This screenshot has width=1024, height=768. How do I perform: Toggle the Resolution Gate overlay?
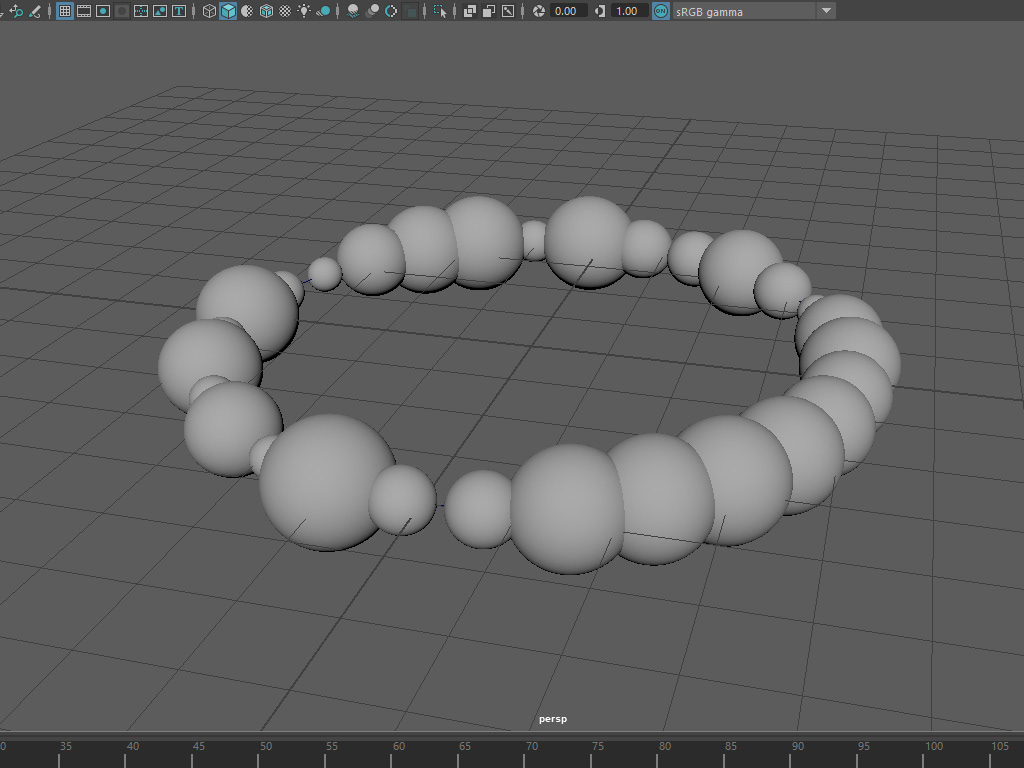coord(103,11)
